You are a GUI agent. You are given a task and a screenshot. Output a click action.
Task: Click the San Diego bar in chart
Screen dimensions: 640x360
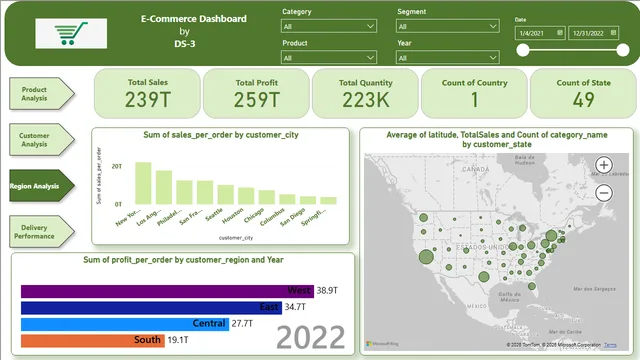[x=308, y=200]
